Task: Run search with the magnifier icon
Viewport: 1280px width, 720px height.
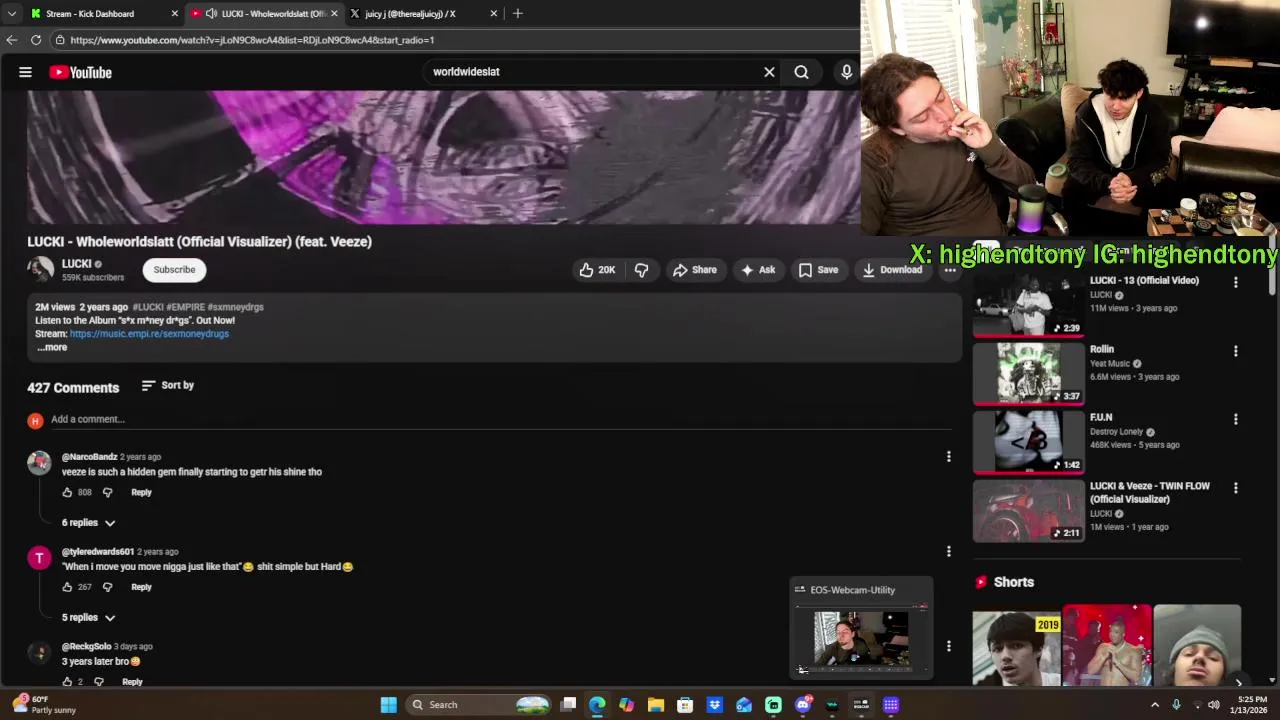Action: [801, 72]
